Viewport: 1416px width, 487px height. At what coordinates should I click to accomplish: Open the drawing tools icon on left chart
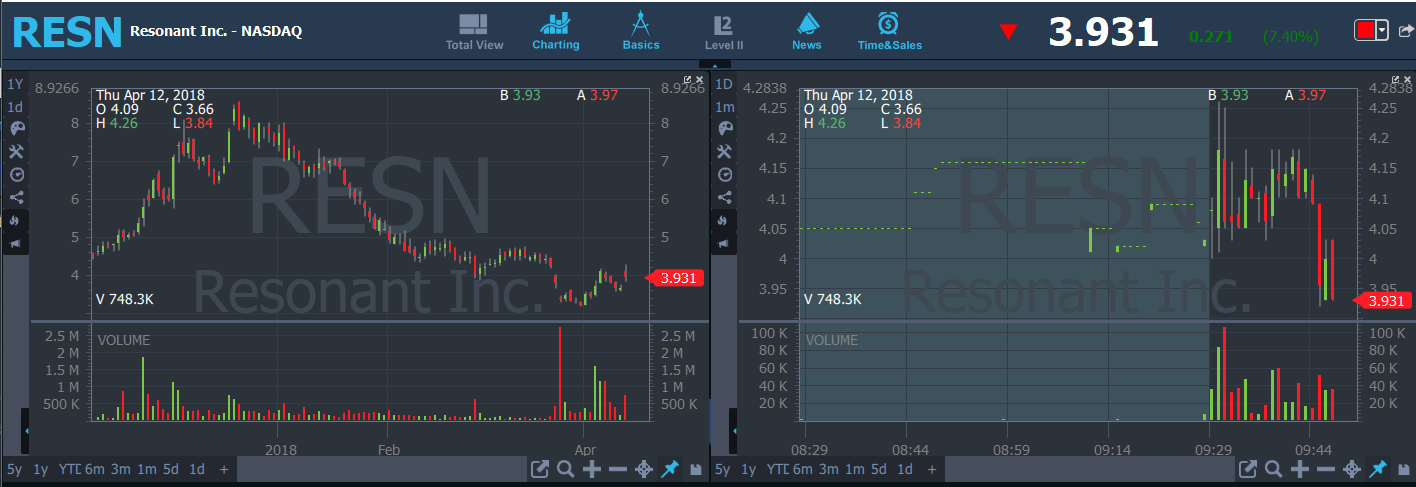coord(16,151)
